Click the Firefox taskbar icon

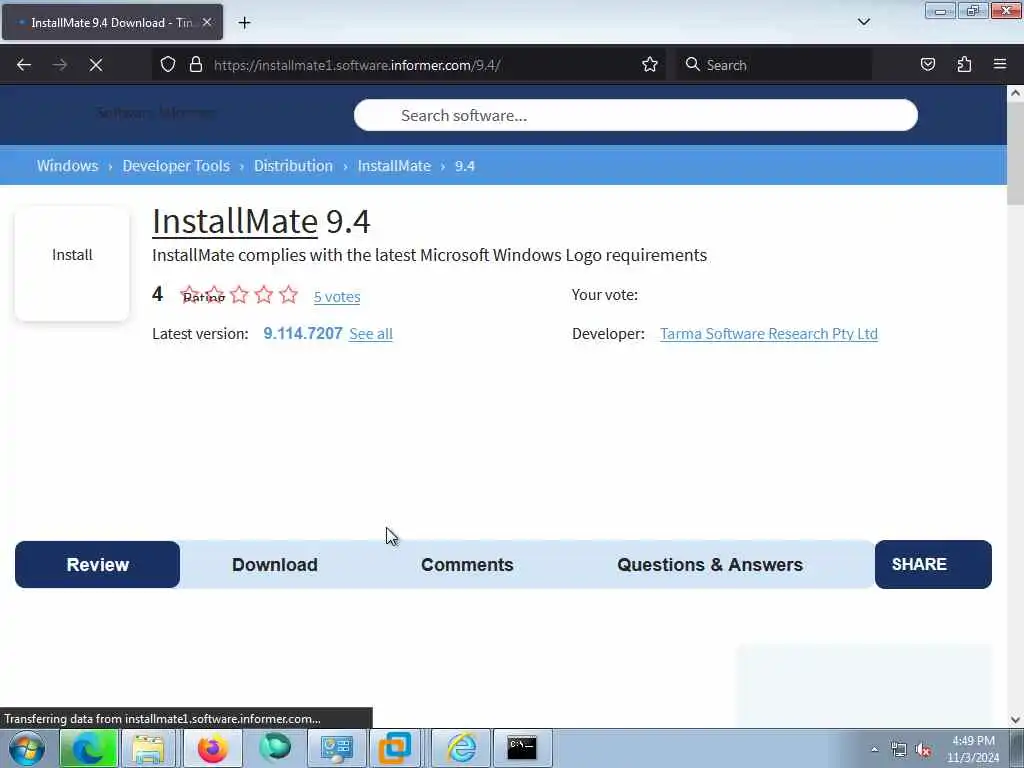coord(212,748)
